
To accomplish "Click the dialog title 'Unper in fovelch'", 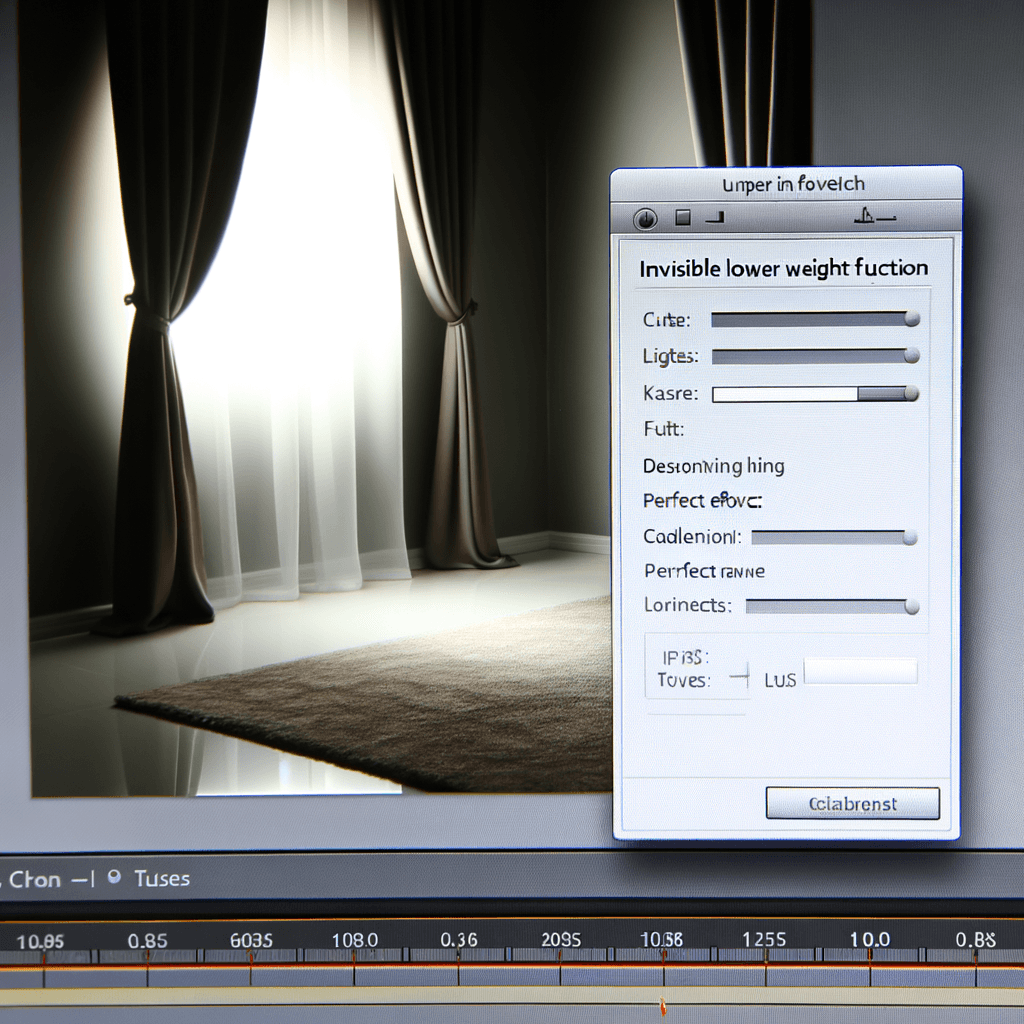I will [x=793, y=185].
